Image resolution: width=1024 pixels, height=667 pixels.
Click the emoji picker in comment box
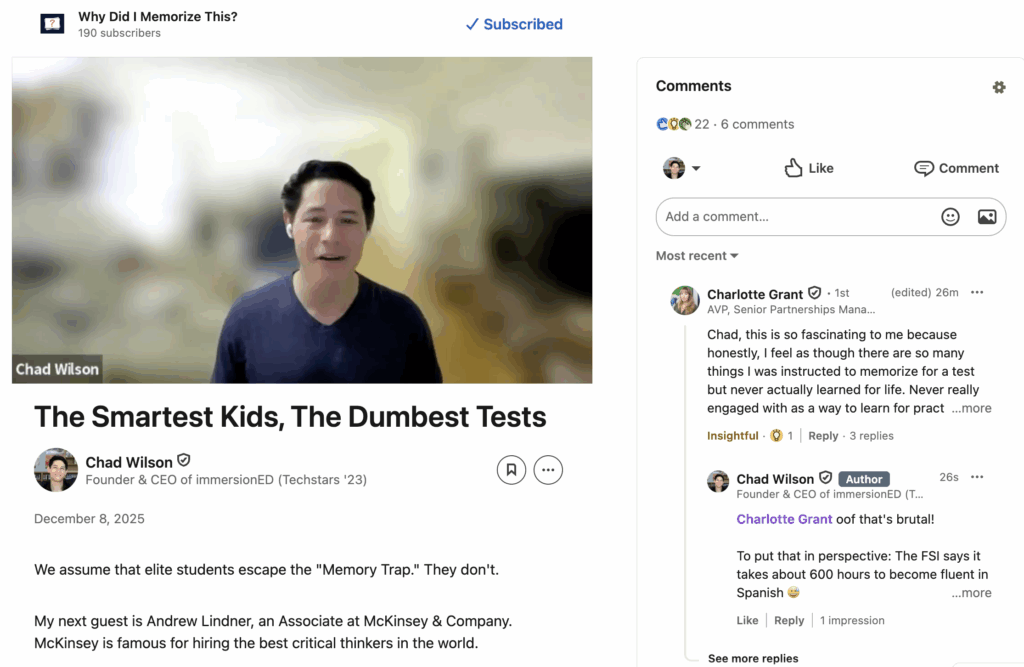[950, 217]
